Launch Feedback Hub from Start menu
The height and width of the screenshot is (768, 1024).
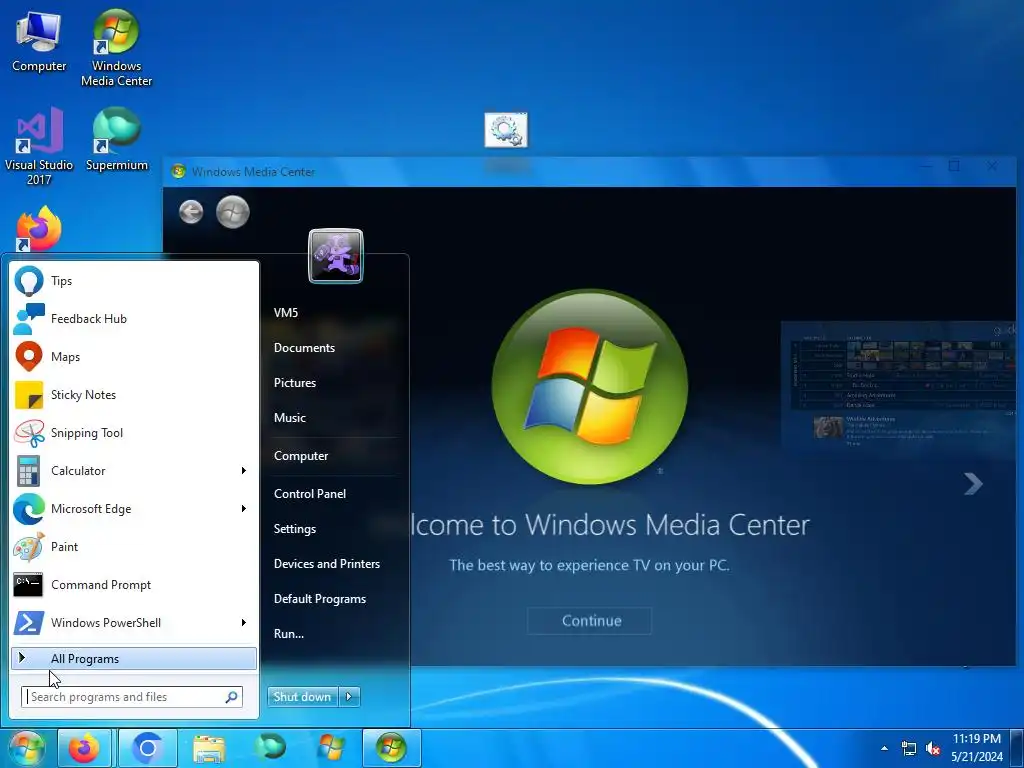(x=29, y=319)
